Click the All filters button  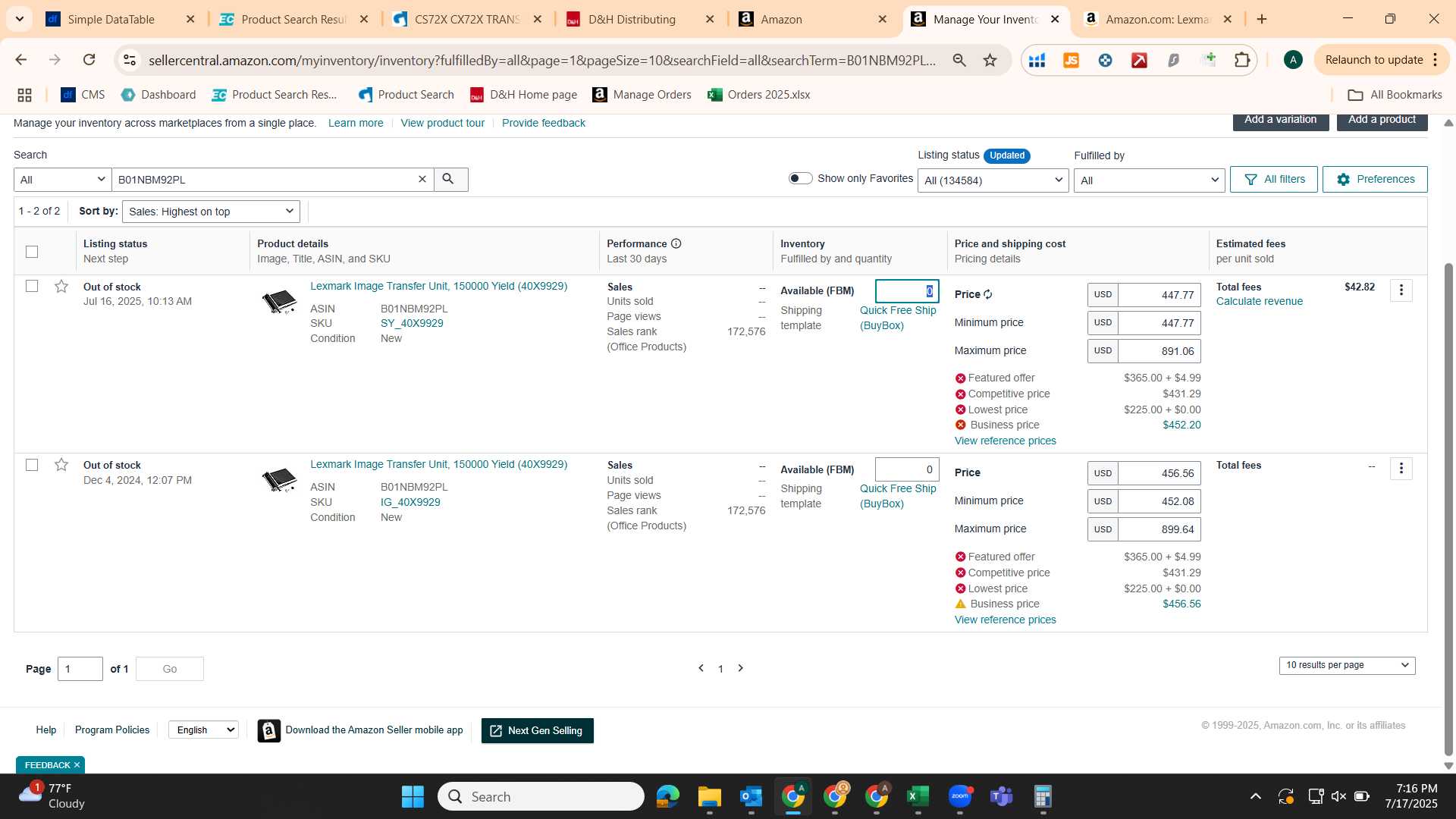1273,180
